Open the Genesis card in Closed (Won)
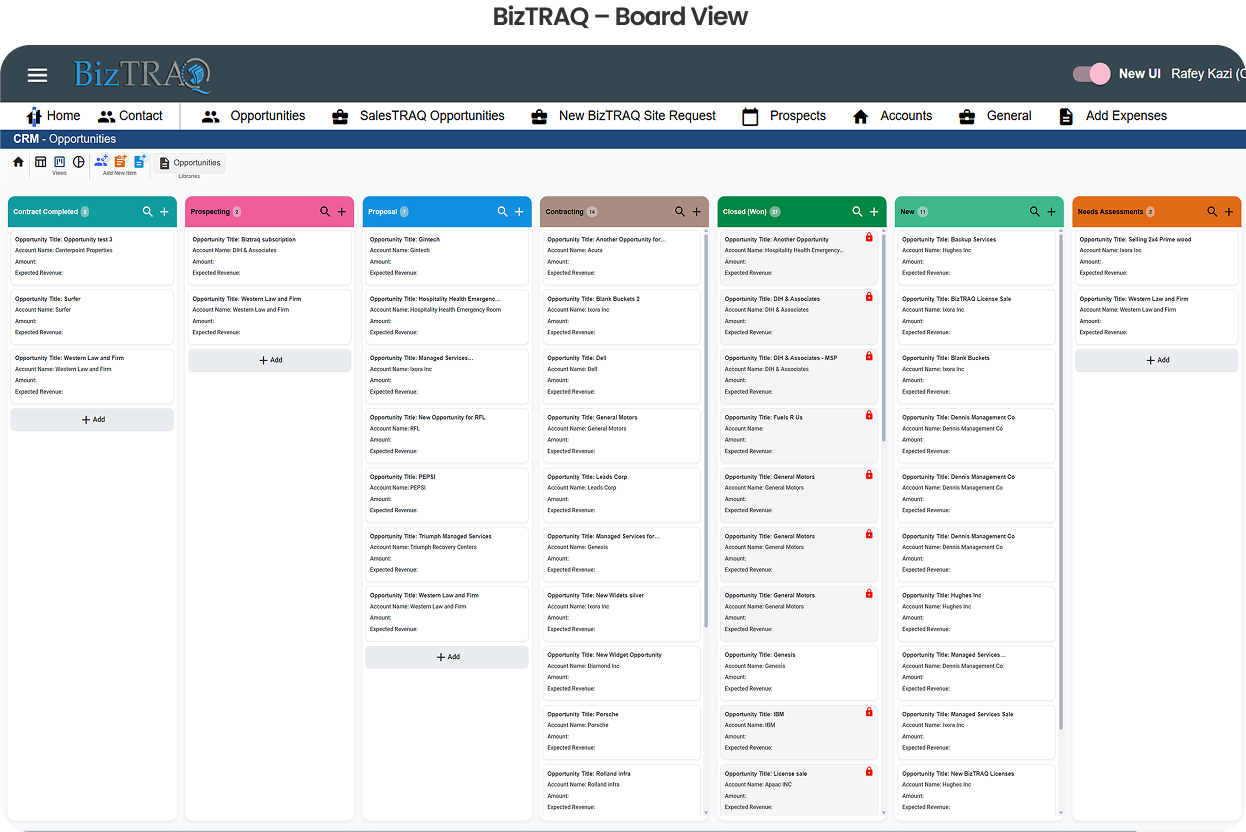 (x=799, y=672)
